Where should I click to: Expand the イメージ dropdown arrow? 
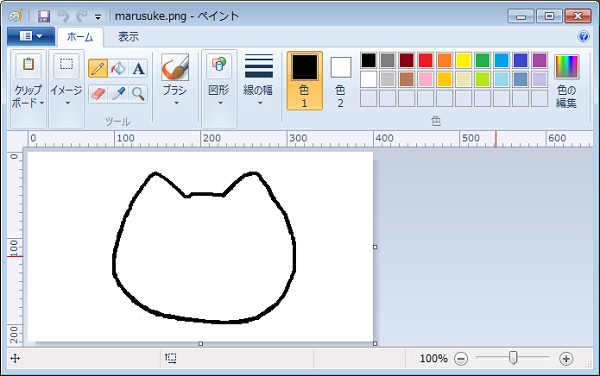point(67,103)
